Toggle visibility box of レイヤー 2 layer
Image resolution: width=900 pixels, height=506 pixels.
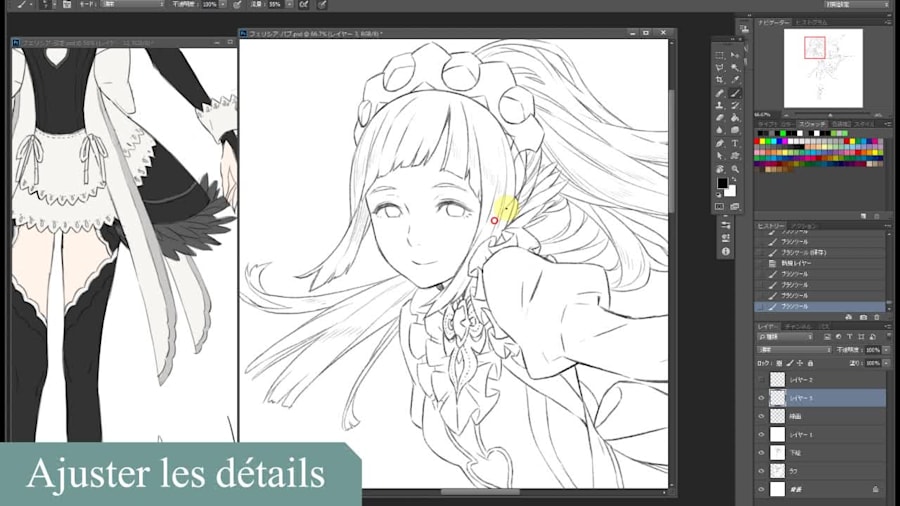[x=761, y=380]
